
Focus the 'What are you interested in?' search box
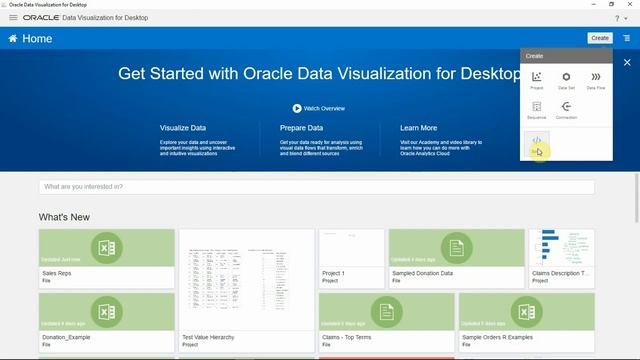pyautogui.click(x=316, y=187)
